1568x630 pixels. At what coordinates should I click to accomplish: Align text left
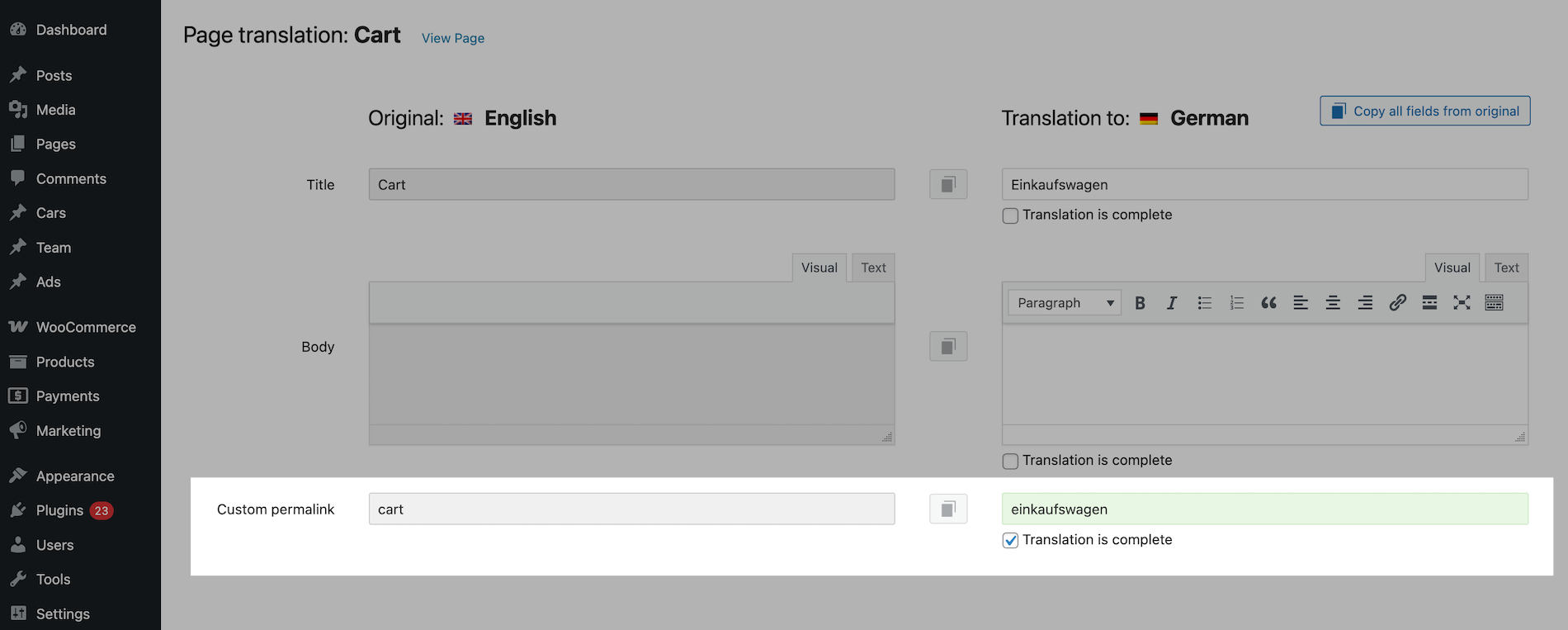pos(1301,303)
